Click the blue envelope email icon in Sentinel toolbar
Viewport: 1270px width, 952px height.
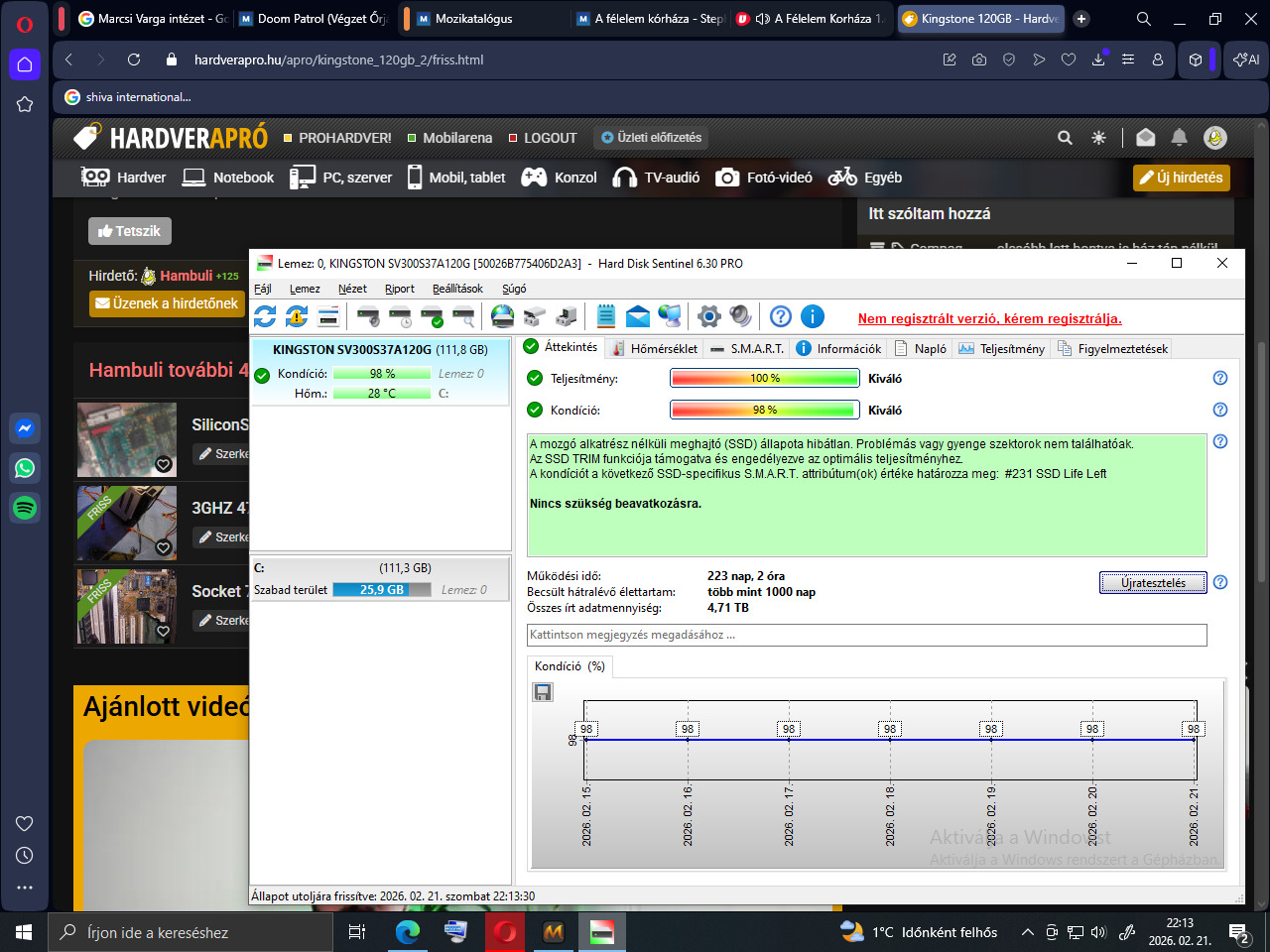click(x=638, y=316)
